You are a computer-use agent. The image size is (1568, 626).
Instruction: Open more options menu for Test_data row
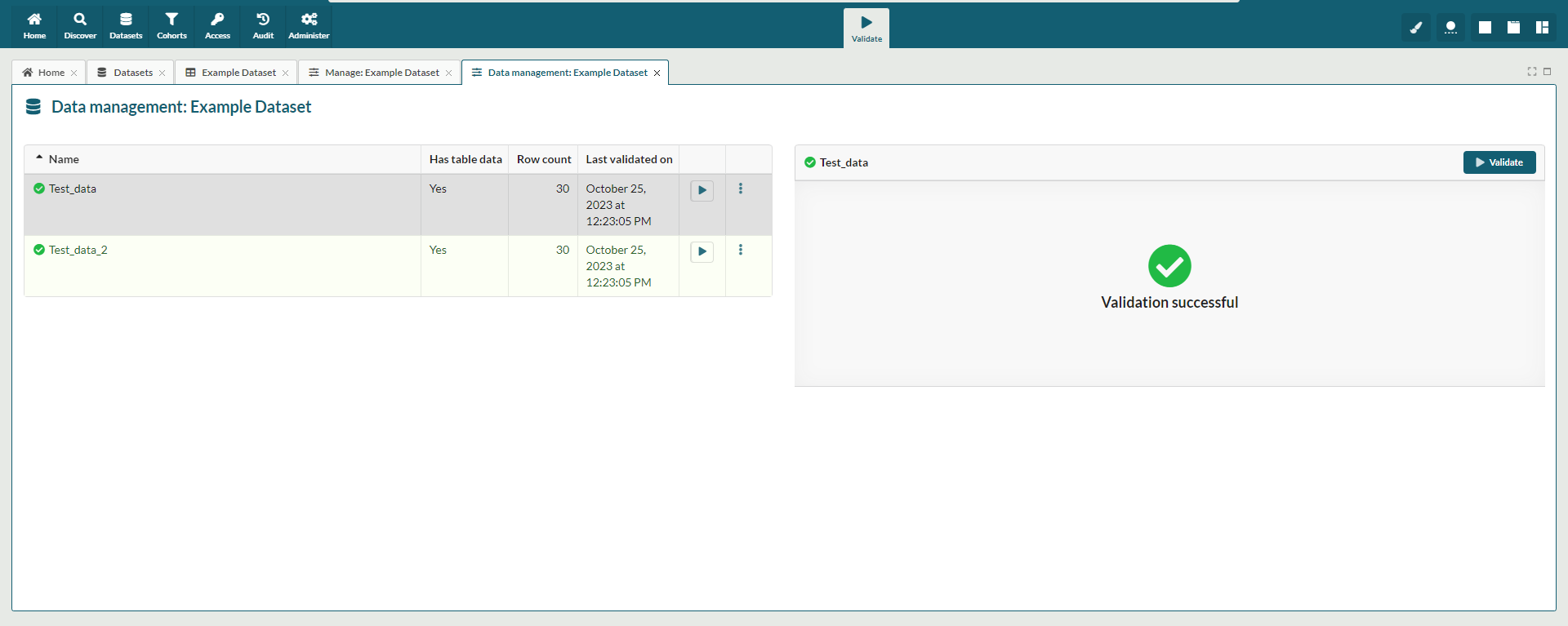pyautogui.click(x=741, y=189)
